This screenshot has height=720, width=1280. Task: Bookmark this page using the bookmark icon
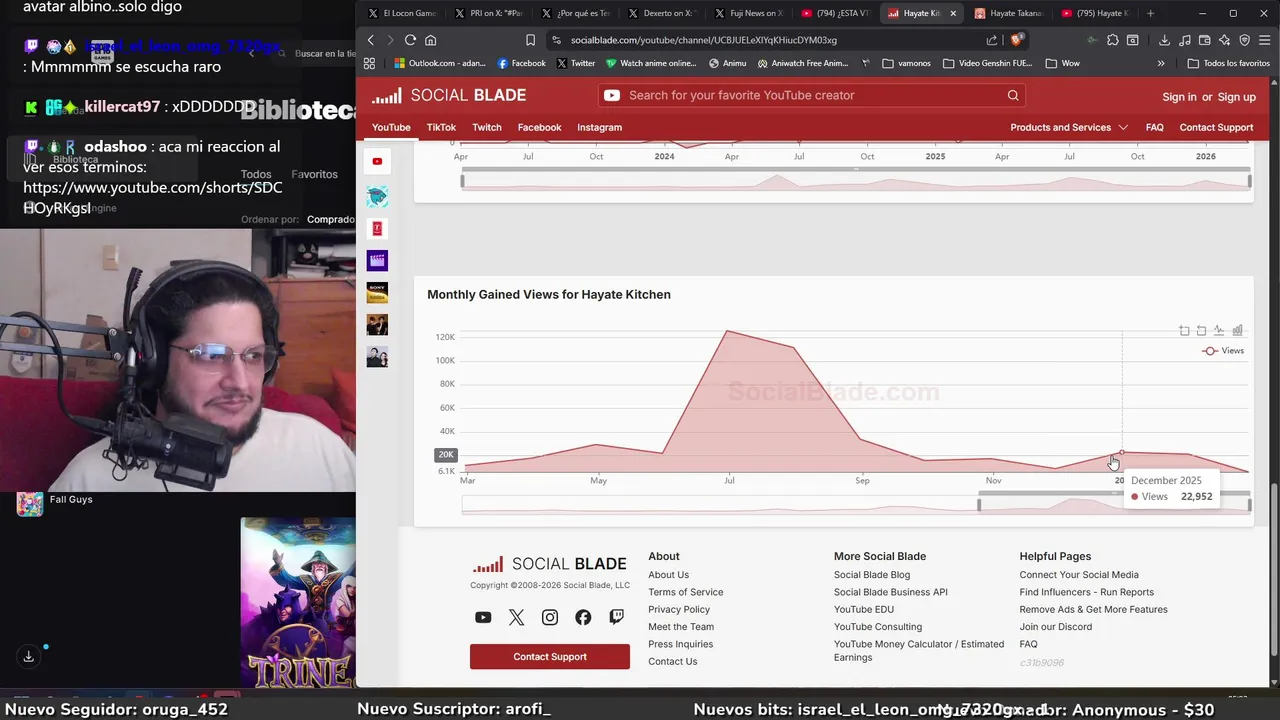click(530, 40)
